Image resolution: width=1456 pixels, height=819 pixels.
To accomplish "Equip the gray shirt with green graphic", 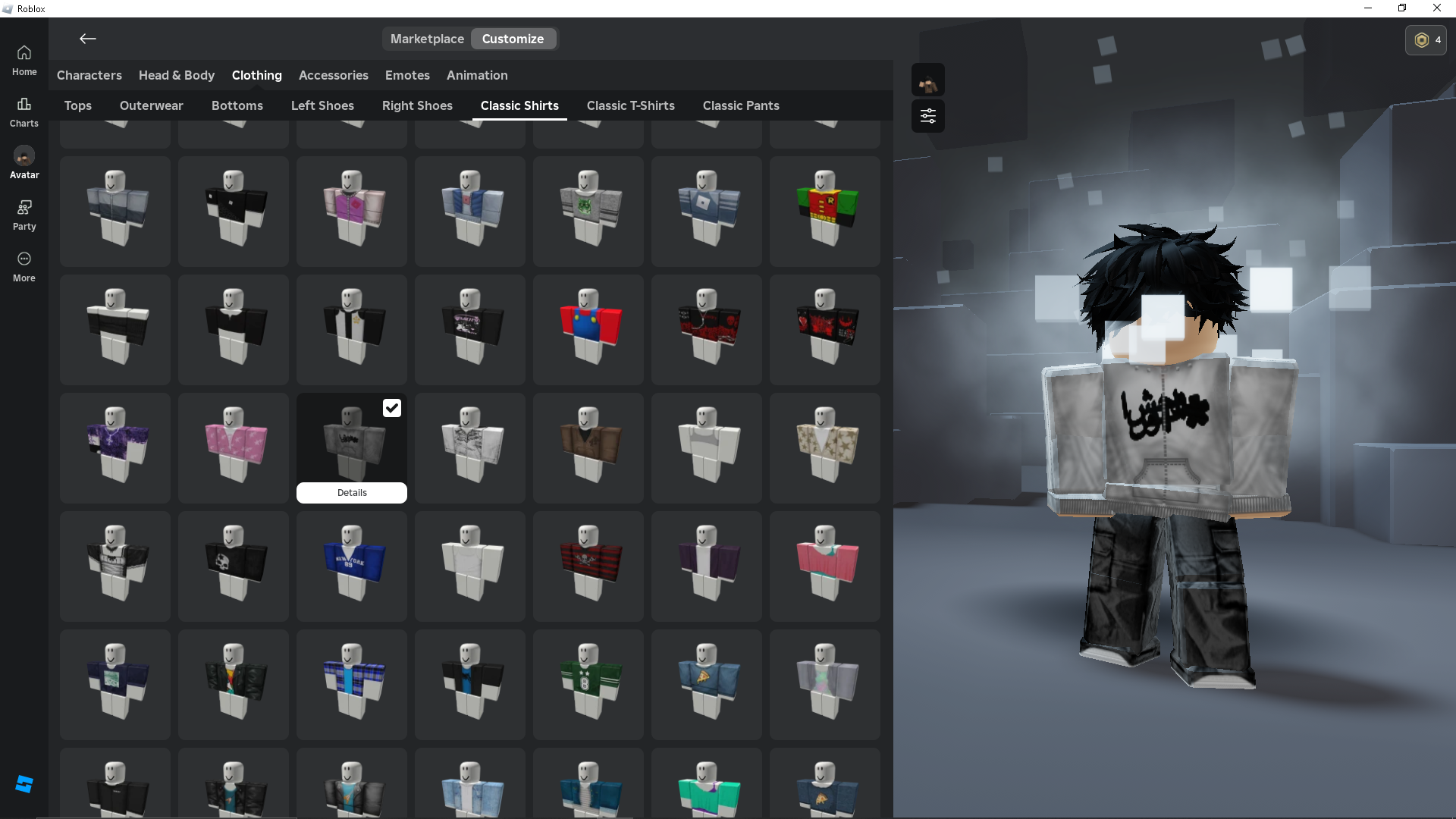I will 588,212.
